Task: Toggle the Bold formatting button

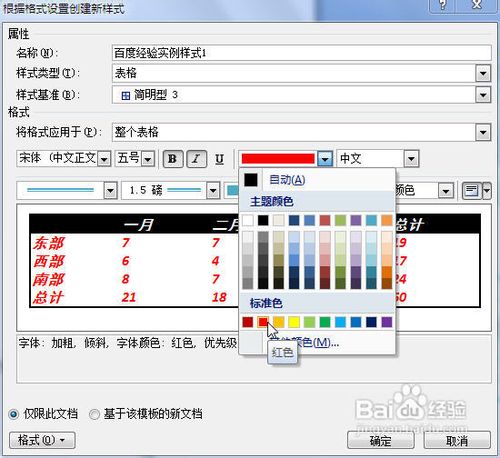Action: pyautogui.click(x=173, y=159)
